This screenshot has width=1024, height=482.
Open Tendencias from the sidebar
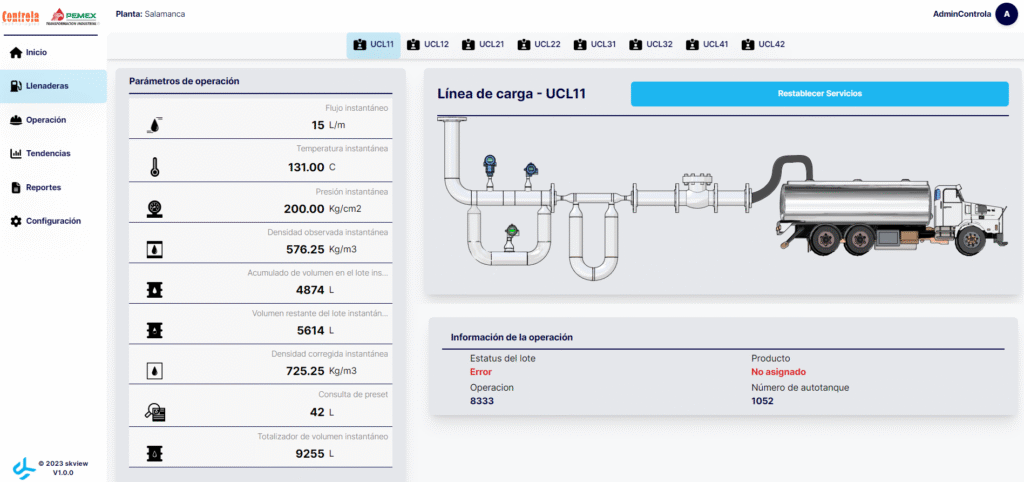(x=47, y=154)
